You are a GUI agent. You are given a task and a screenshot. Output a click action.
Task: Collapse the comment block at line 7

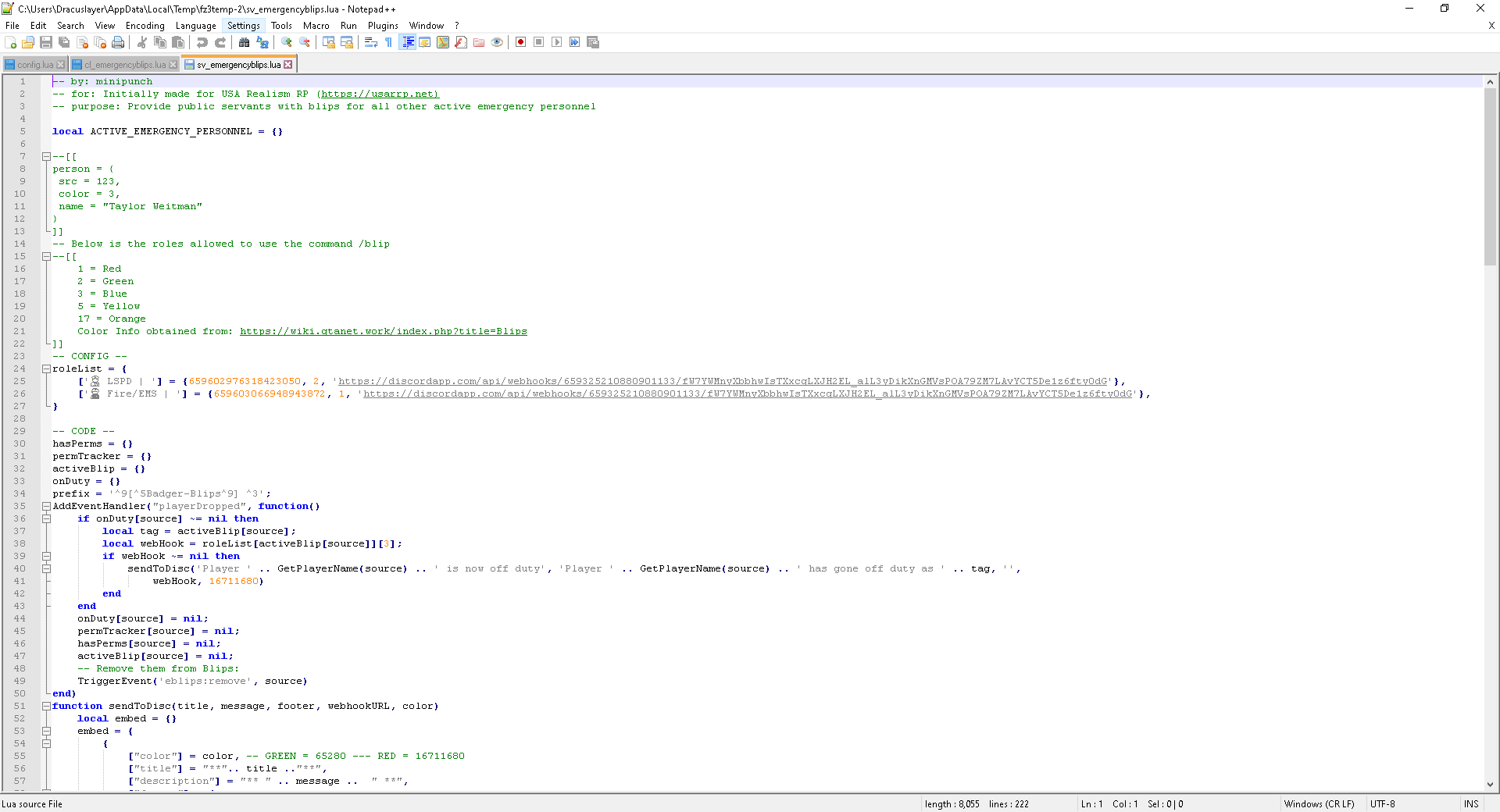tap(46, 156)
